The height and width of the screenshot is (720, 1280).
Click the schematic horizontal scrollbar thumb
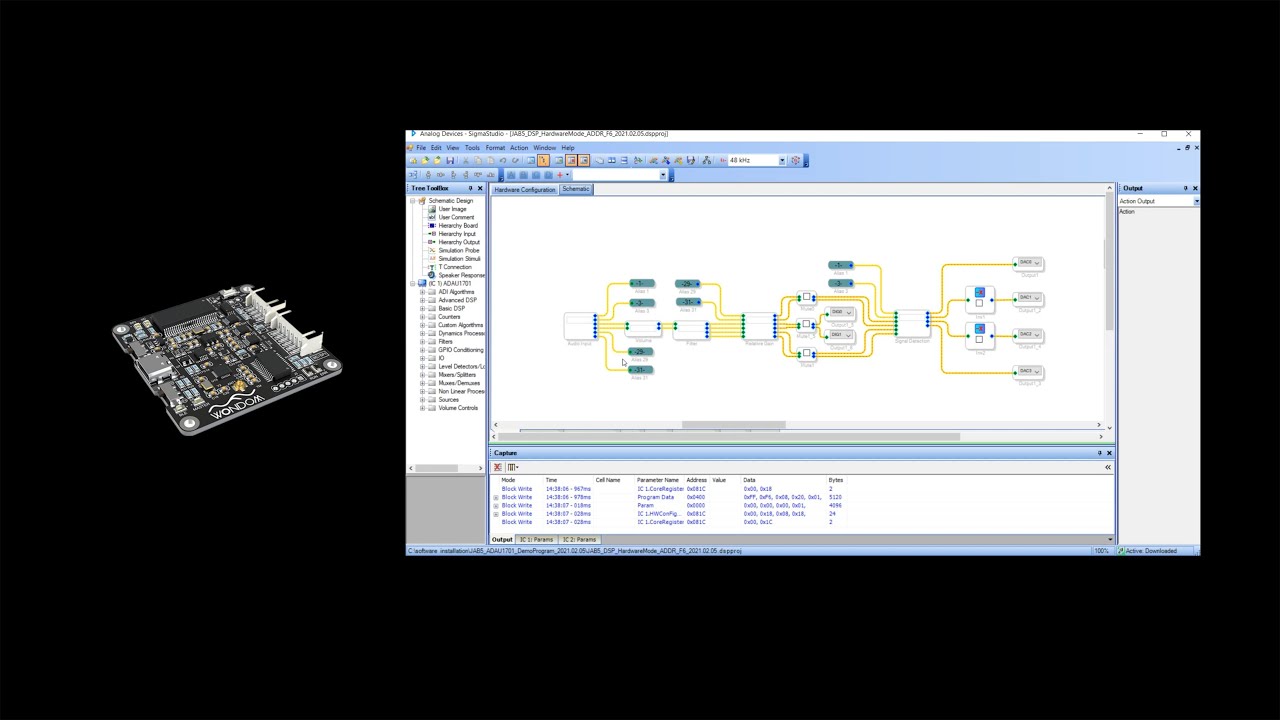(x=733, y=425)
